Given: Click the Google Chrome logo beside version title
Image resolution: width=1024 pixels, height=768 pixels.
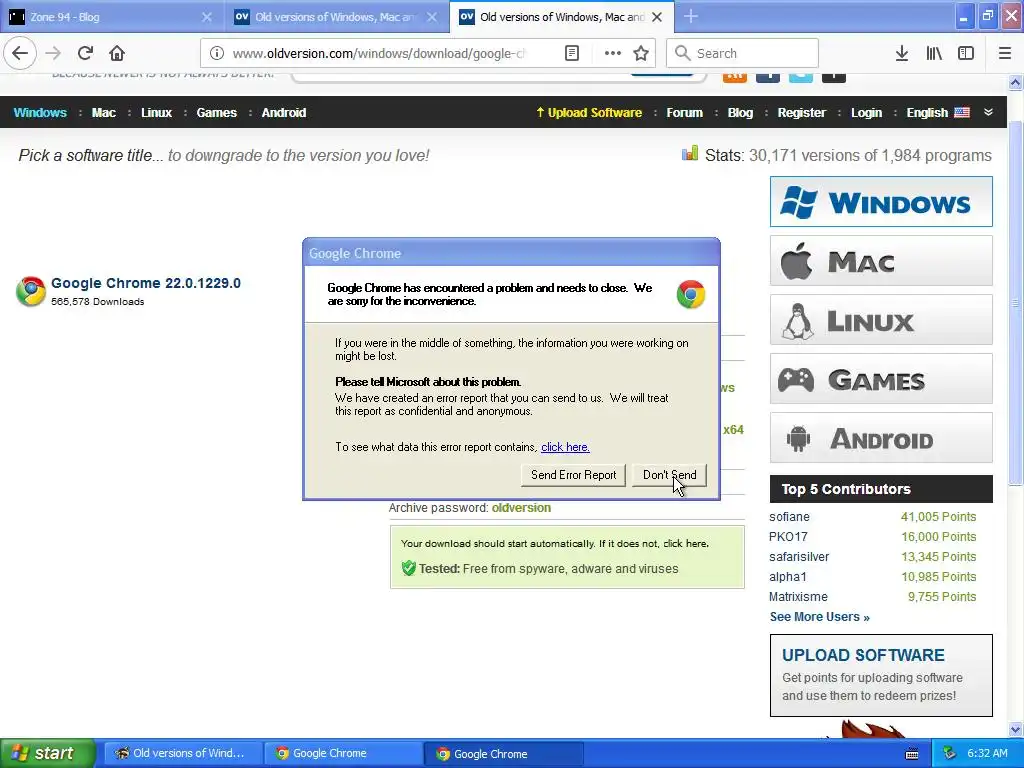Looking at the screenshot, I should click(31, 291).
